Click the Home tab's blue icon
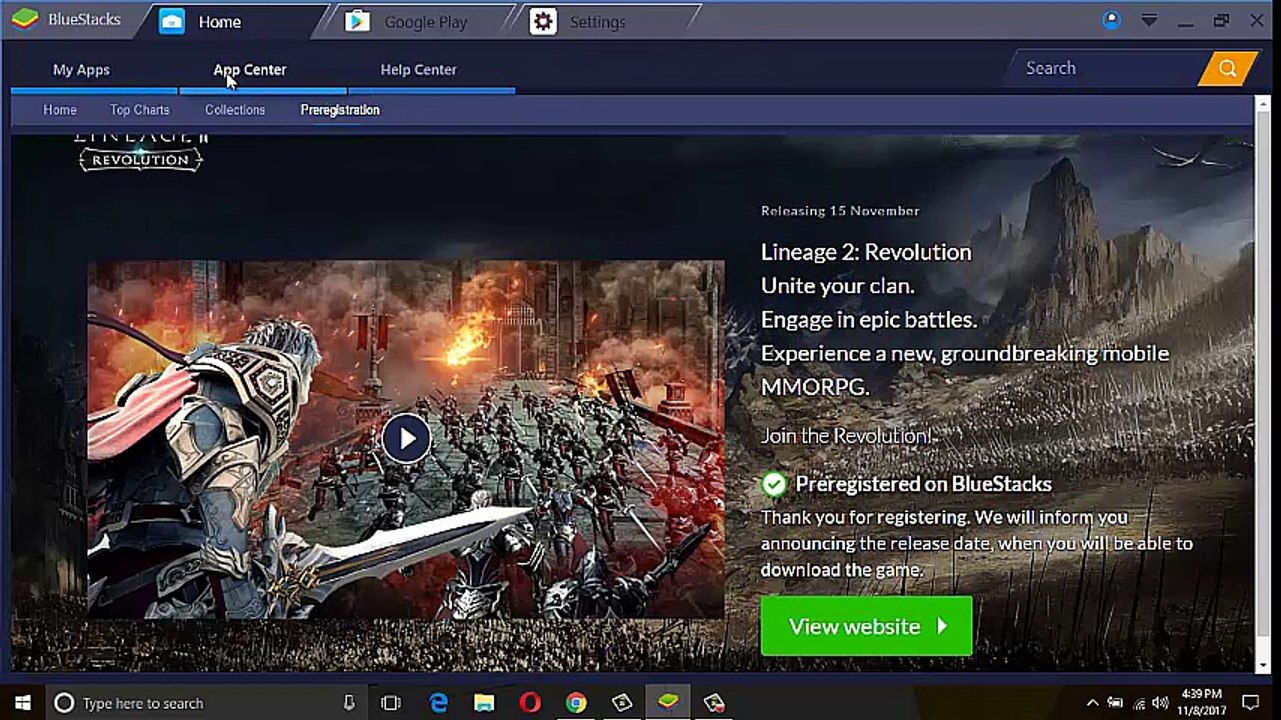The height and width of the screenshot is (720, 1281). 172,21
